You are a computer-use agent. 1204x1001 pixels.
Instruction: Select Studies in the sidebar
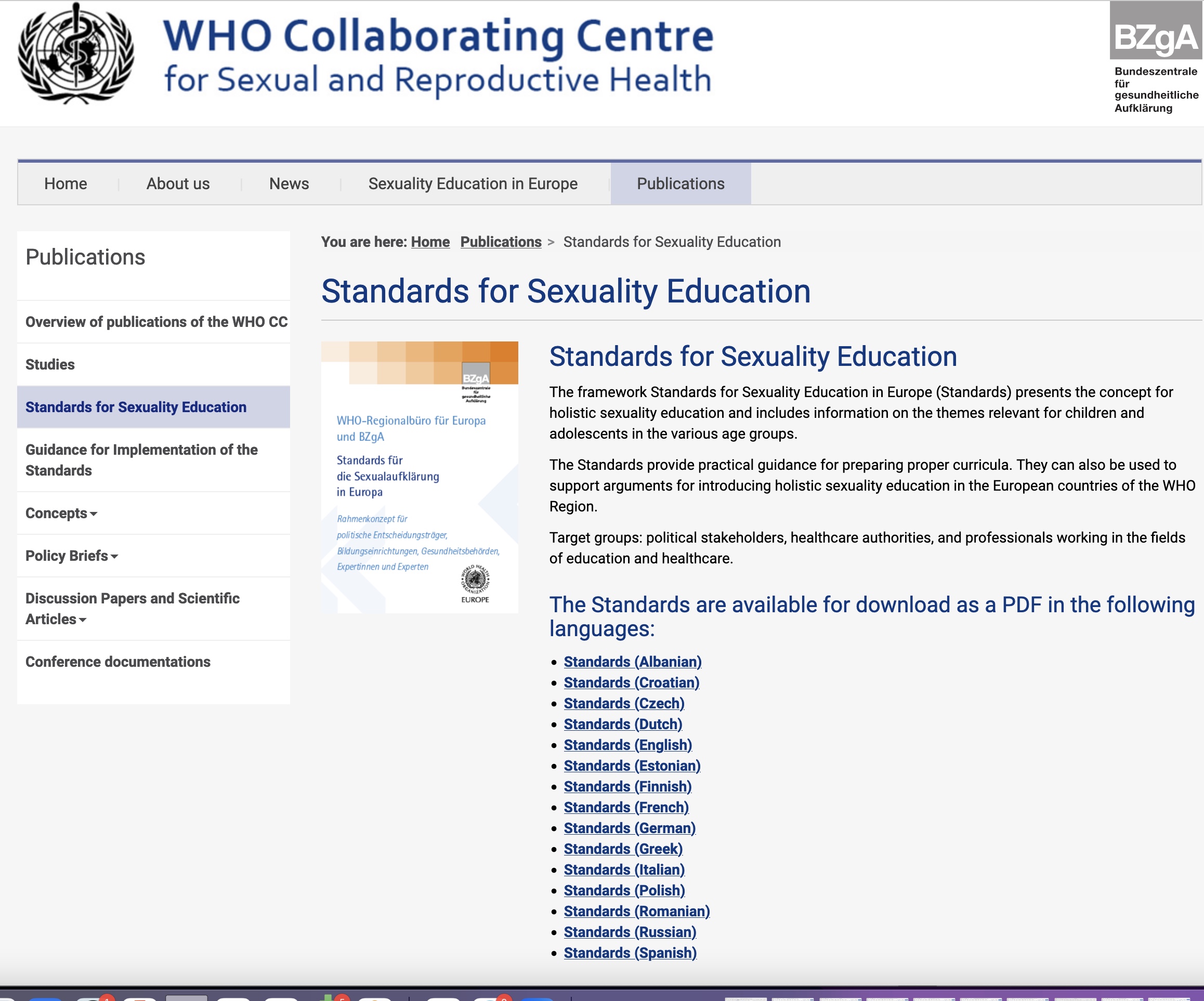pyautogui.click(x=50, y=365)
